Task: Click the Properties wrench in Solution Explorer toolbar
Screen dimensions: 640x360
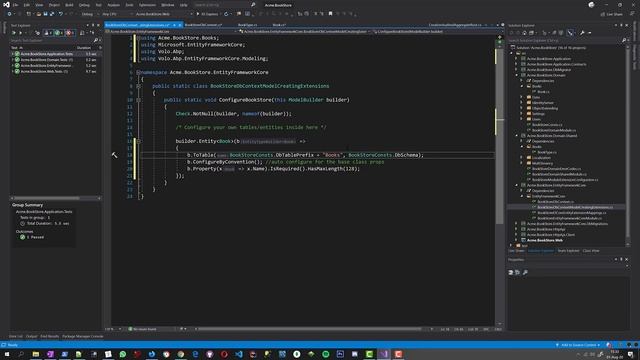Action: coord(582,33)
